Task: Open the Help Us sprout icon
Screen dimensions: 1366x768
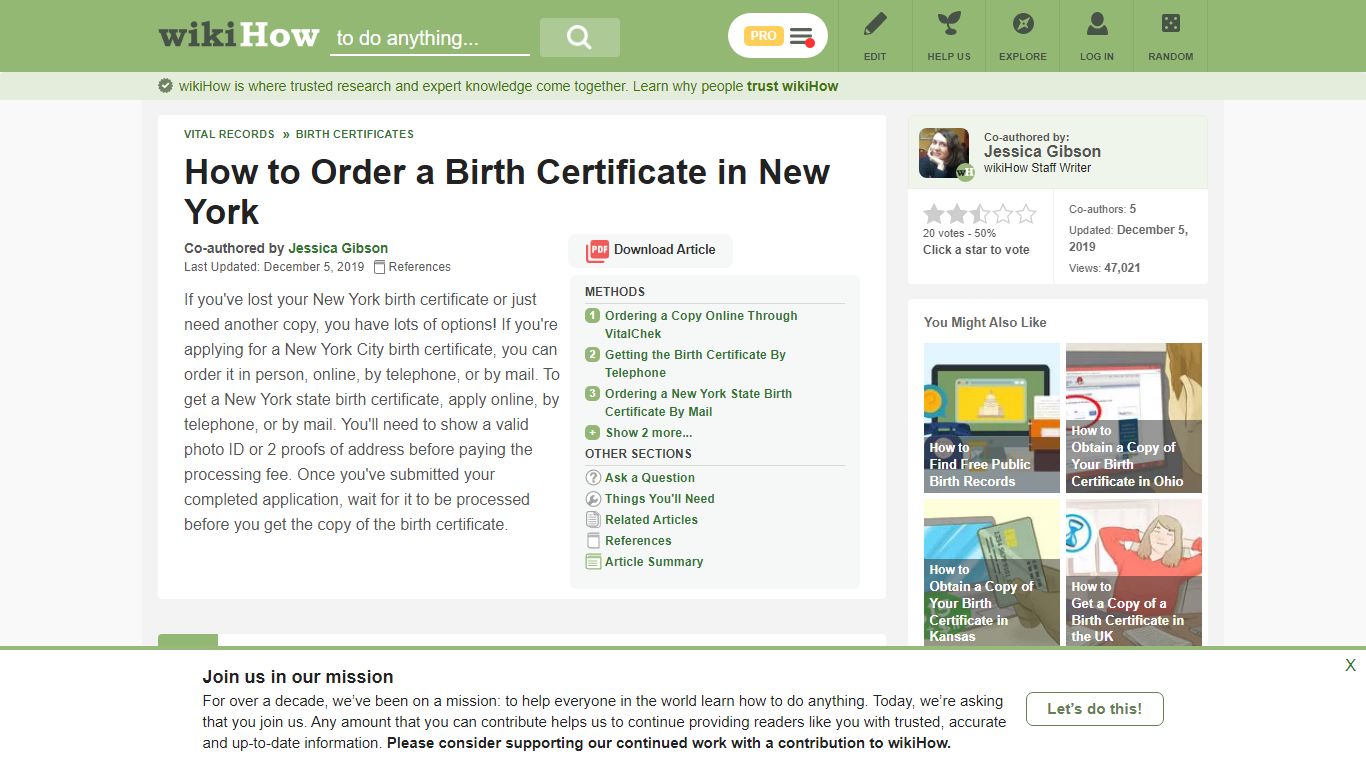Action: tap(949, 23)
